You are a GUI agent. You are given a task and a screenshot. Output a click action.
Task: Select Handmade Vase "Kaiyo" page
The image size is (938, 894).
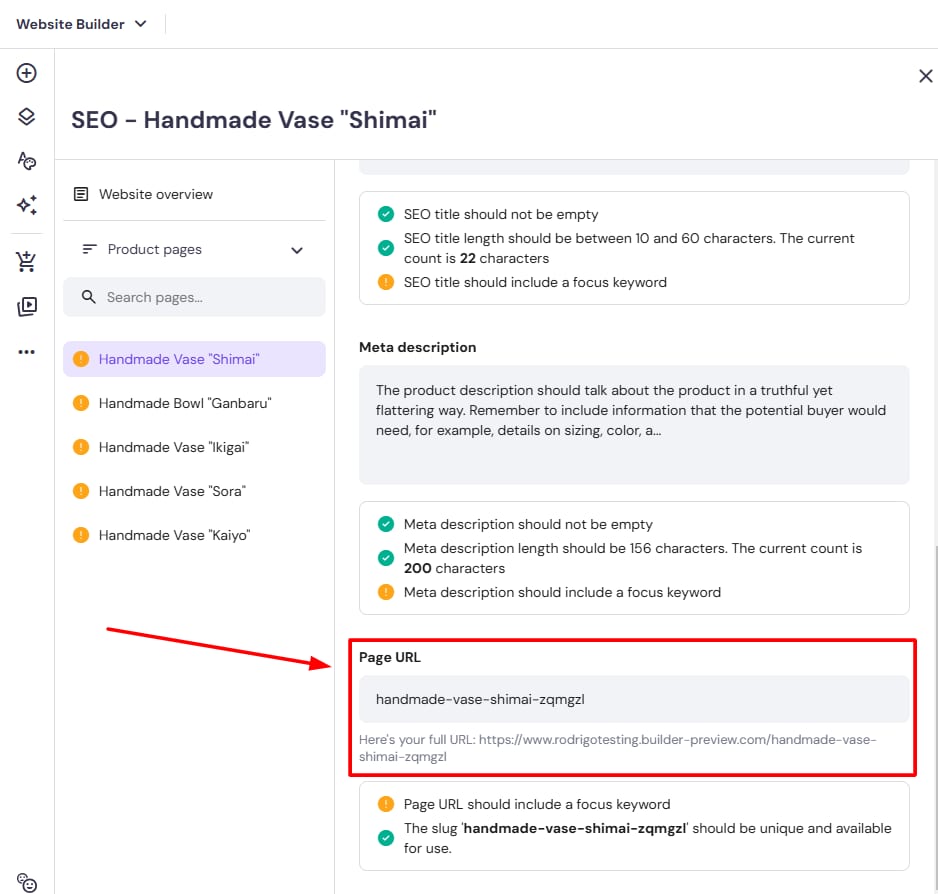click(174, 535)
